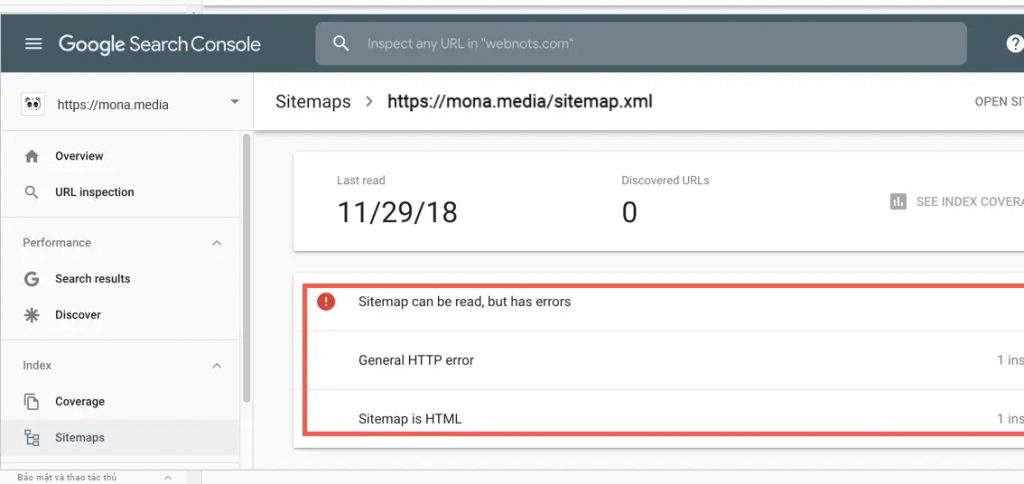
Task: Open URL inspection in sidebar
Action: [94, 192]
